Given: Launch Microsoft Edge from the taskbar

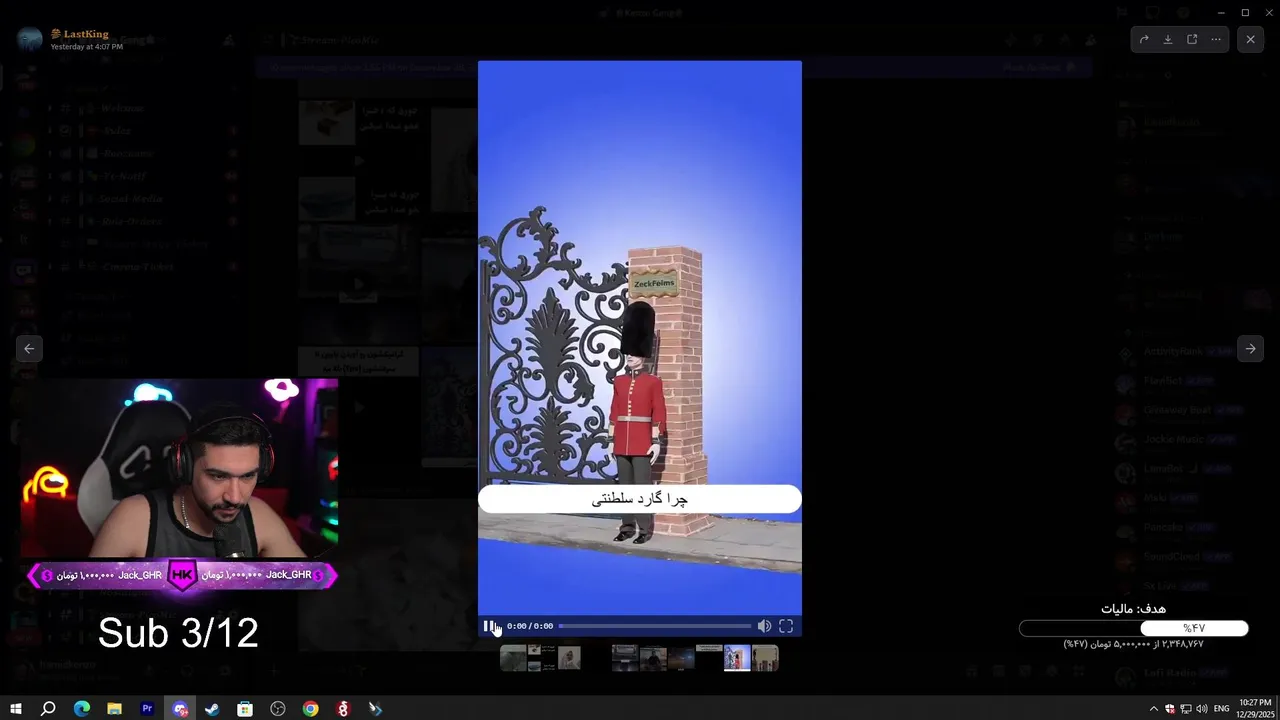Looking at the screenshot, I should (81, 709).
